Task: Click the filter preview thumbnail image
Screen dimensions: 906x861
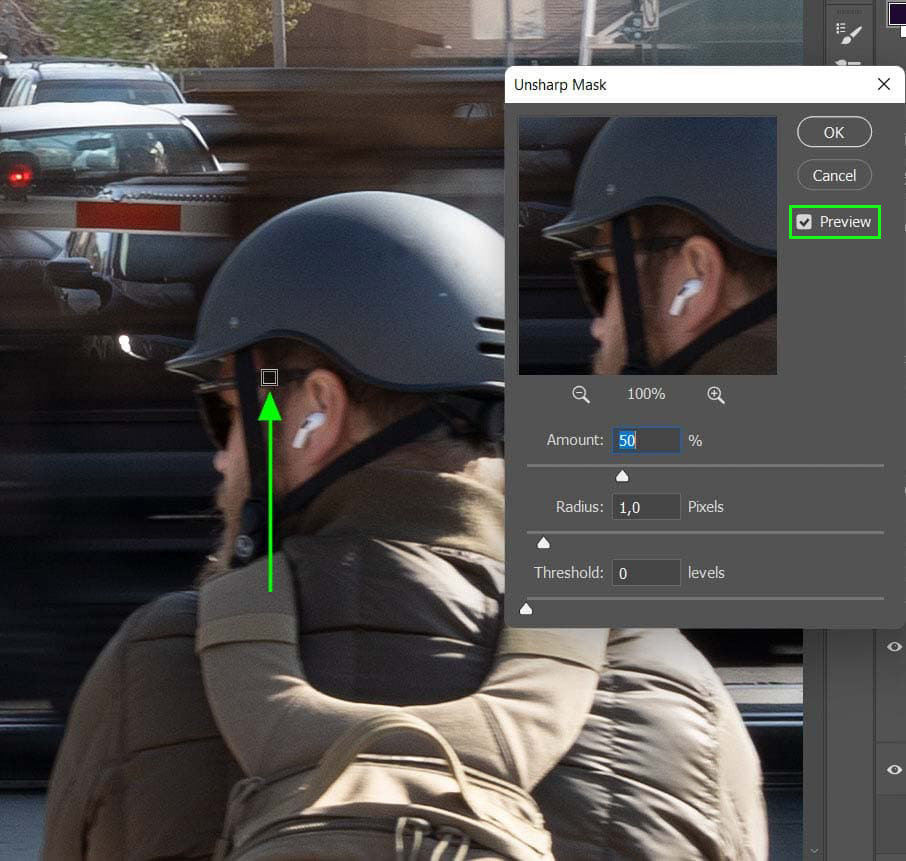Action: tap(647, 246)
